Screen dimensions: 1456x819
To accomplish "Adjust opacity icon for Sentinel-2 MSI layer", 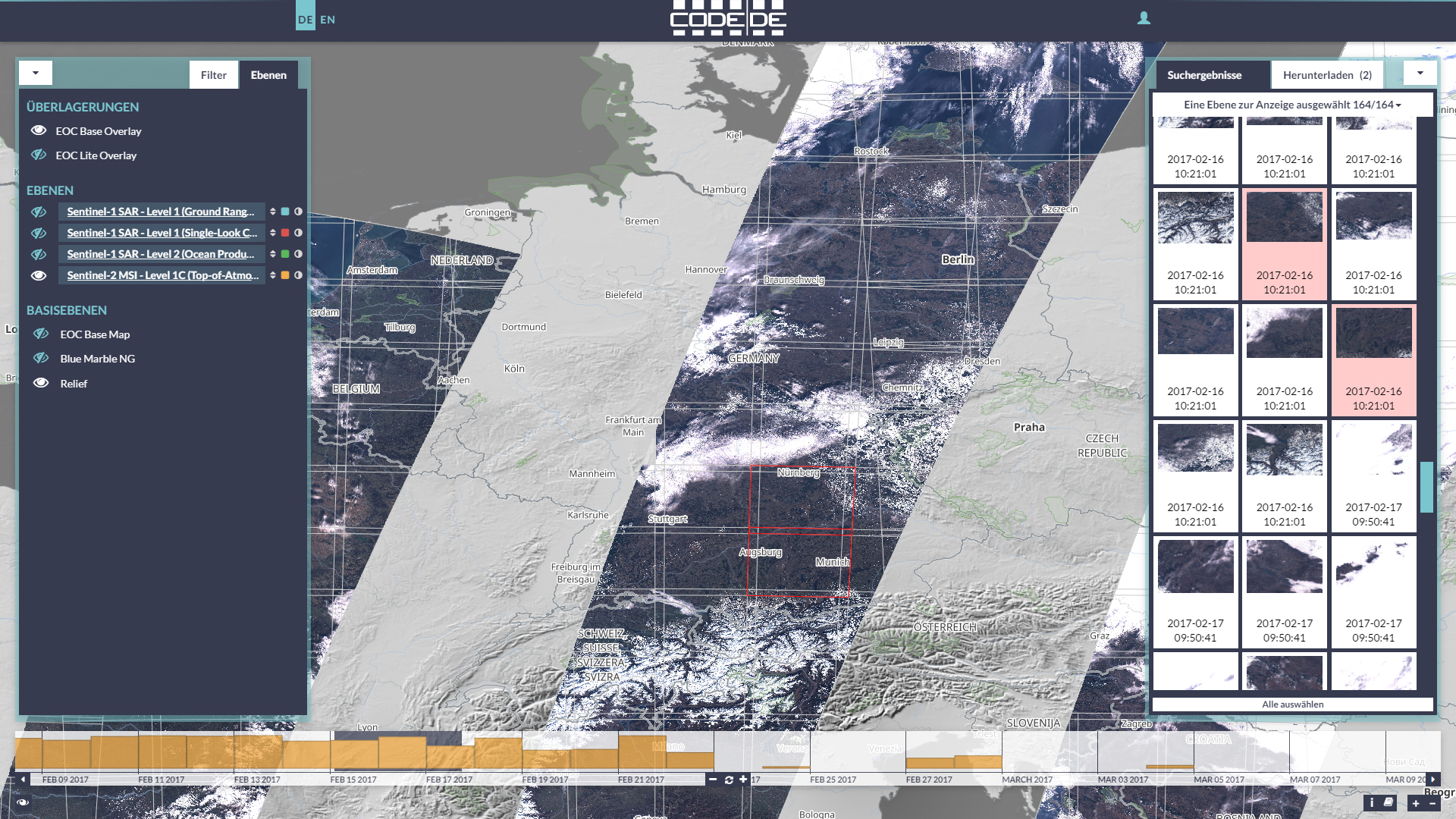I will tap(298, 275).
